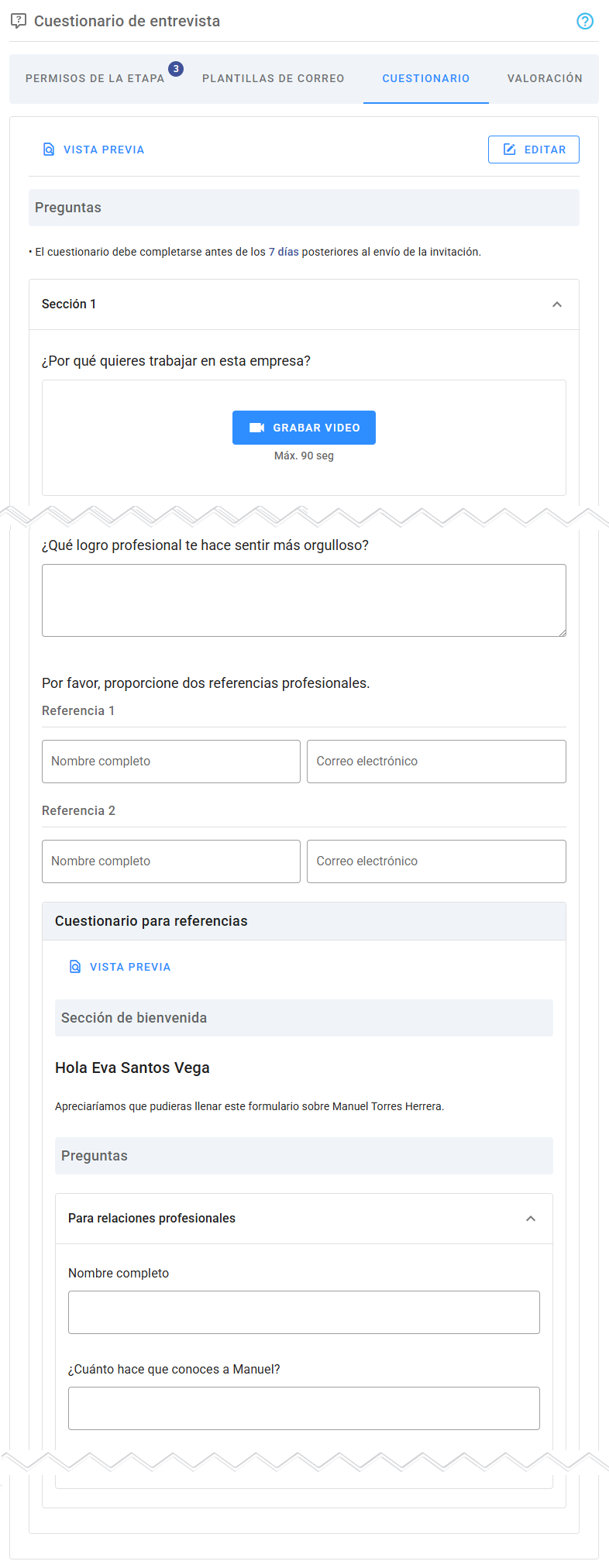Click the interview questionnaire header icon

point(19,21)
